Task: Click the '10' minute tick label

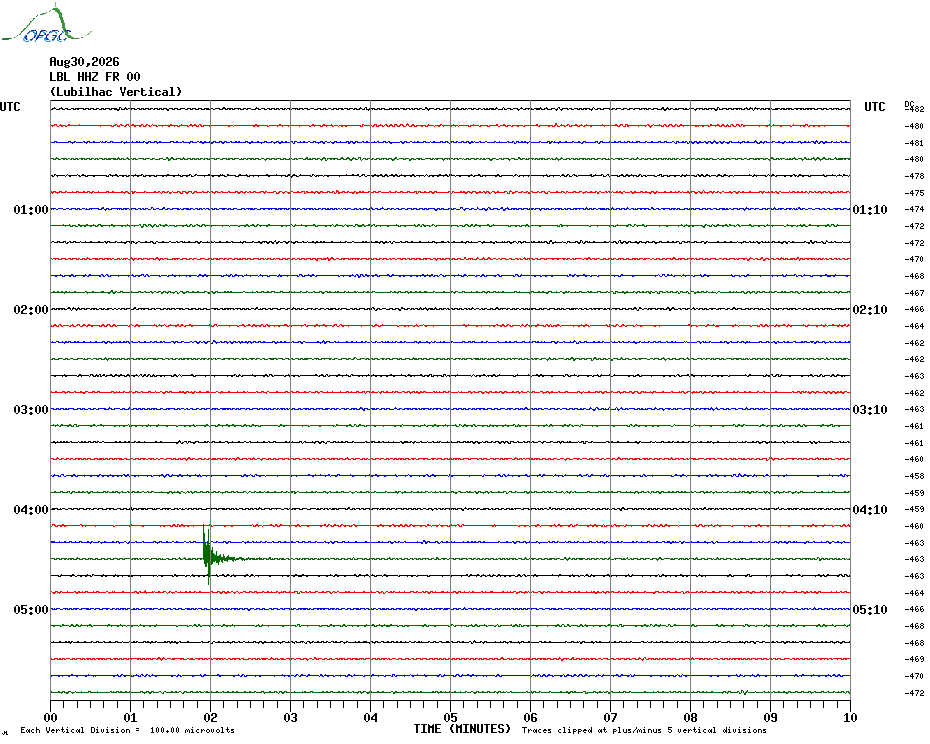Action: (x=851, y=718)
